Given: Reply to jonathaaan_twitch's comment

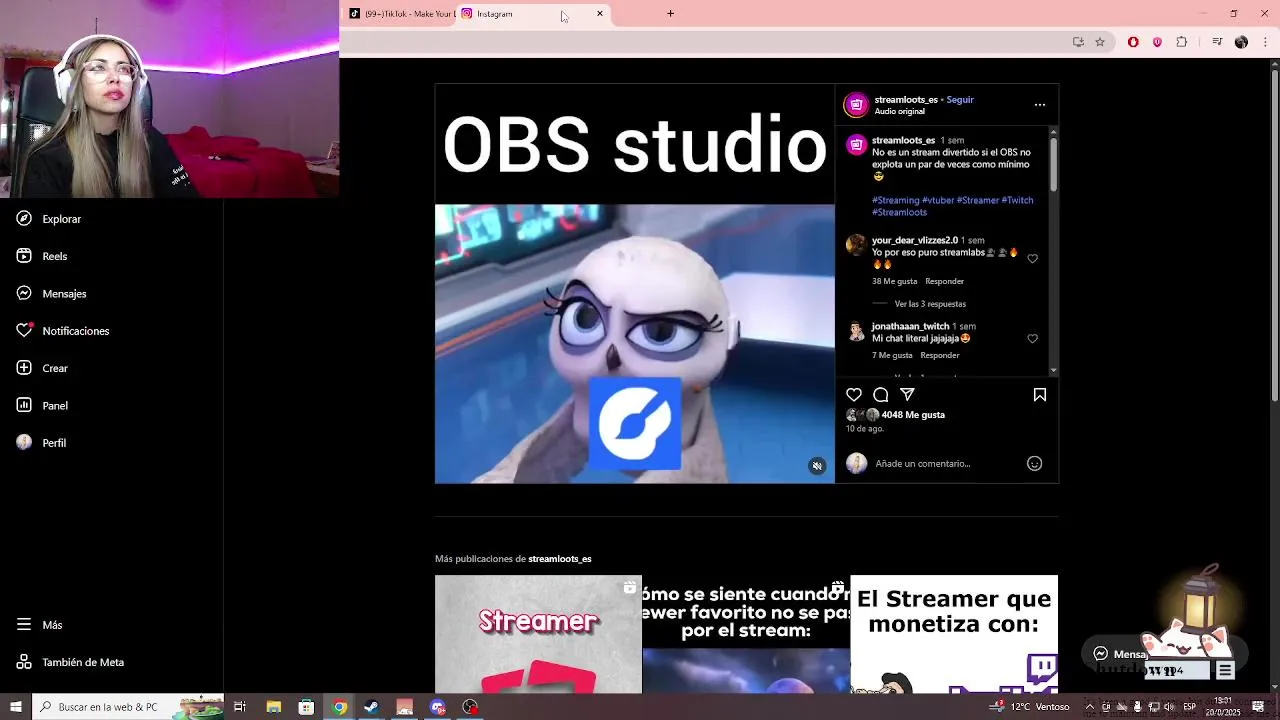Looking at the screenshot, I should pyautogui.click(x=940, y=355).
